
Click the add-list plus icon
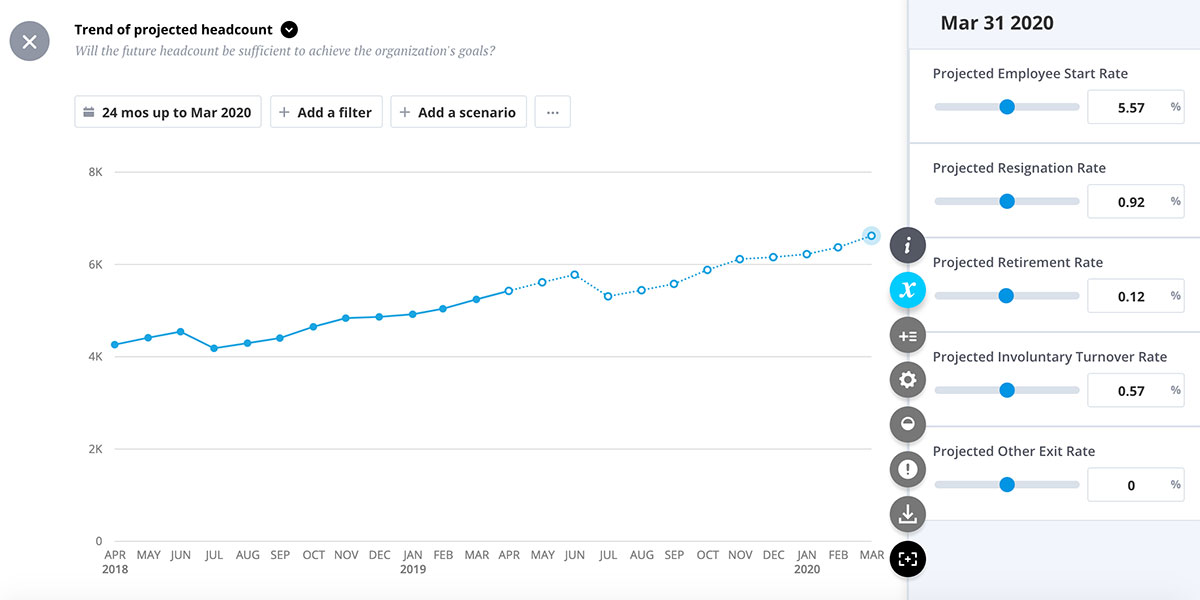(x=907, y=335)
